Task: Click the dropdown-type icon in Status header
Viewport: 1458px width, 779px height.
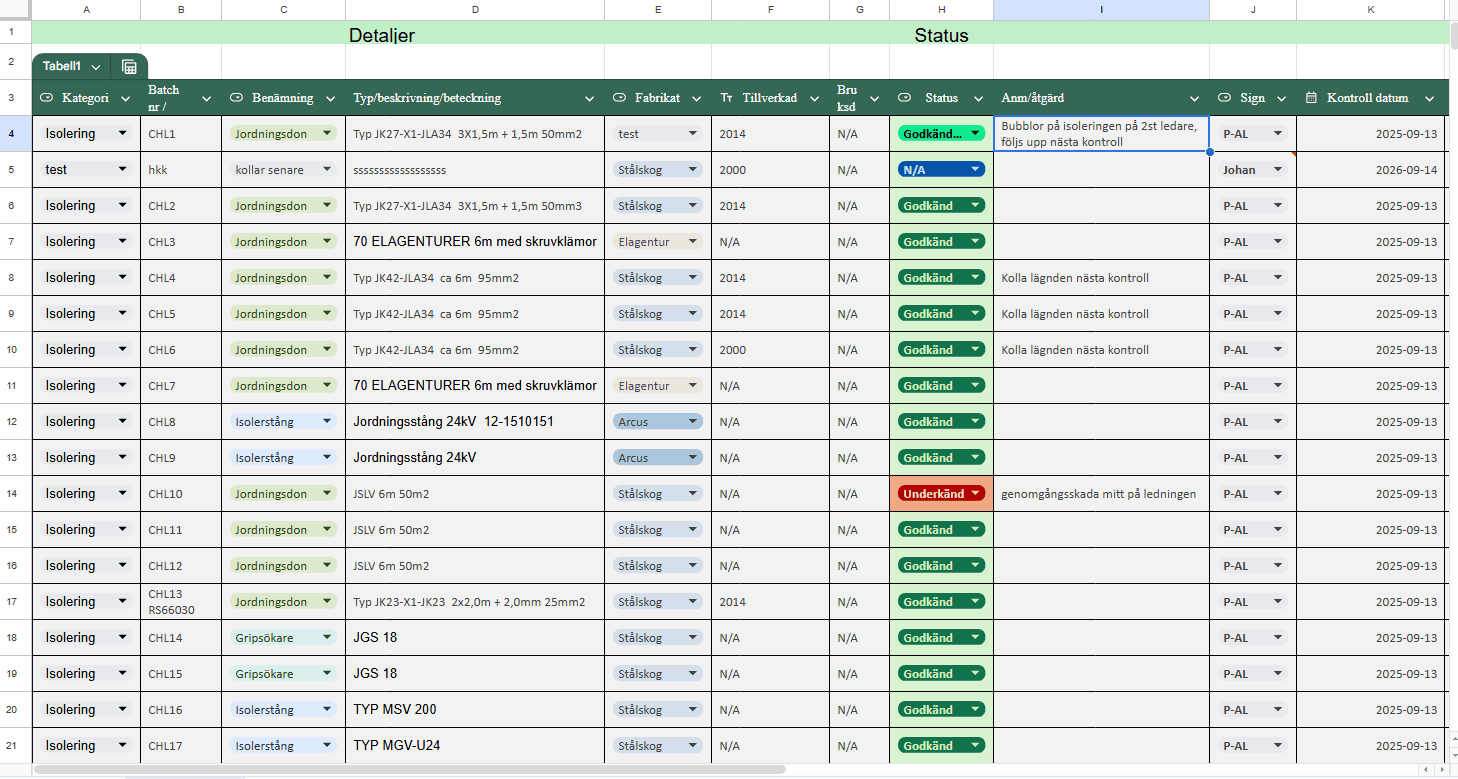Action: click(x=904, y=98)
